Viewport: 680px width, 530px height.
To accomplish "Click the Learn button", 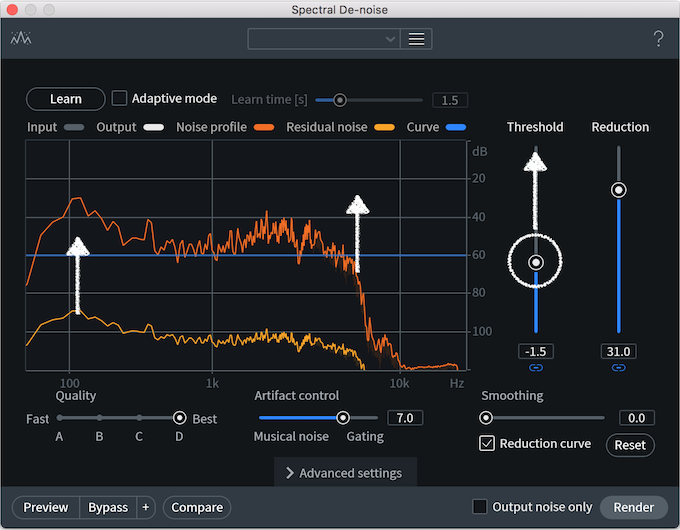I will (x=65, y=99).
